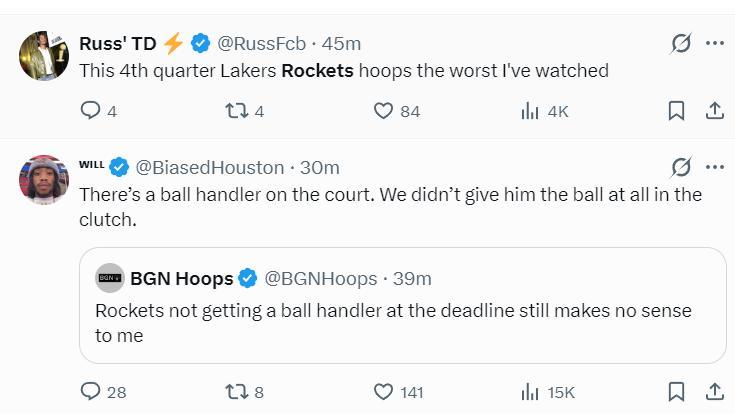Viewport: 735px width, 414px height.
Task: Reply to BiasedHouston's ball handler tweet
Action: pos(90,391)
